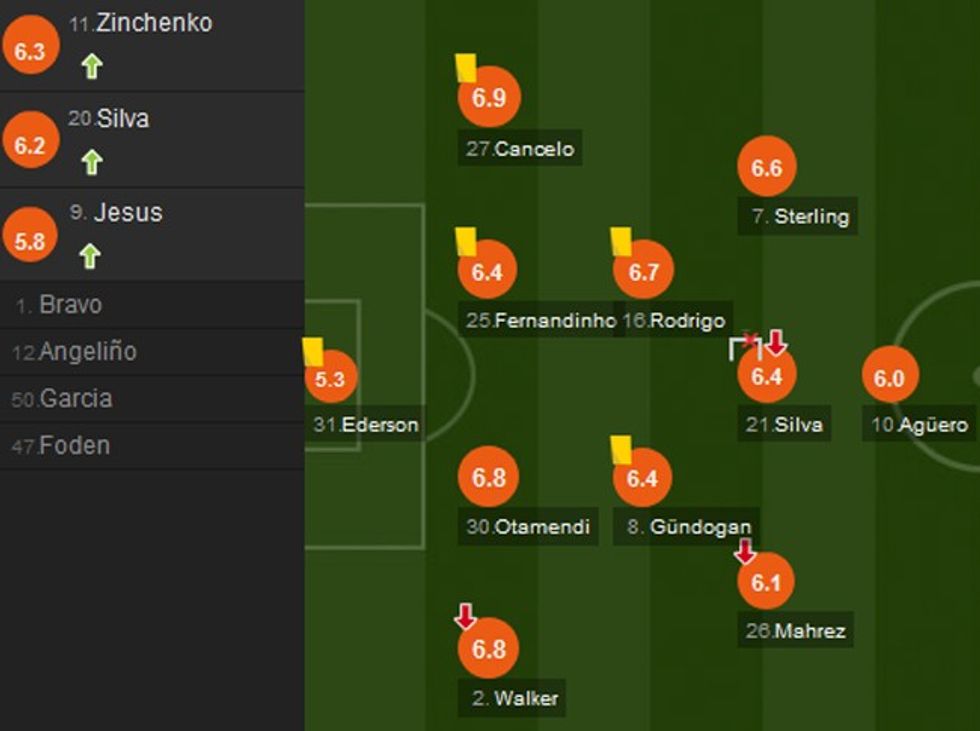Click Rodrigo's yellow card icon
The height and width of the screenshot is (731, 980).
click(621, 241)
